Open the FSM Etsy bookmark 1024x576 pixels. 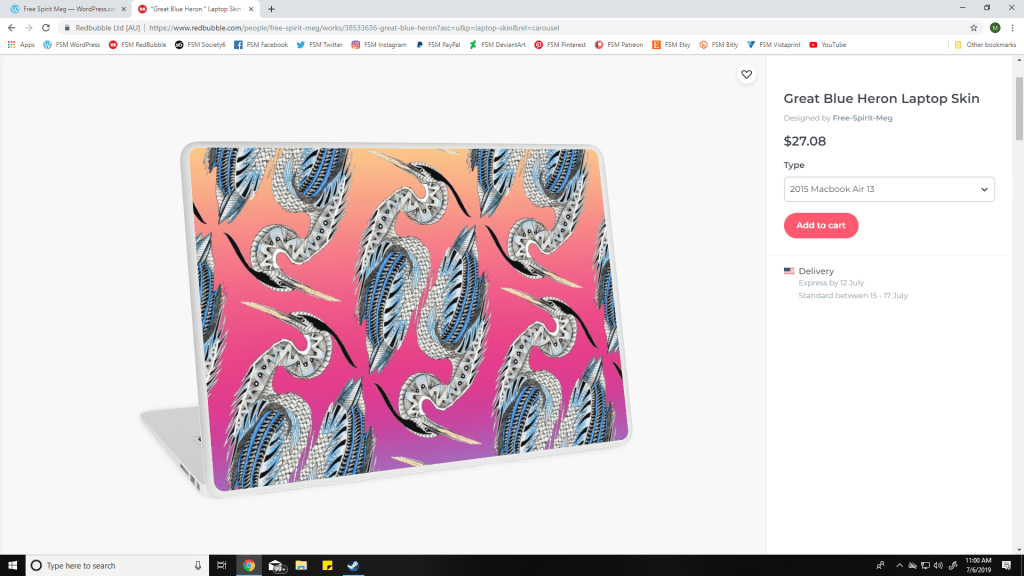click(671, 44)
